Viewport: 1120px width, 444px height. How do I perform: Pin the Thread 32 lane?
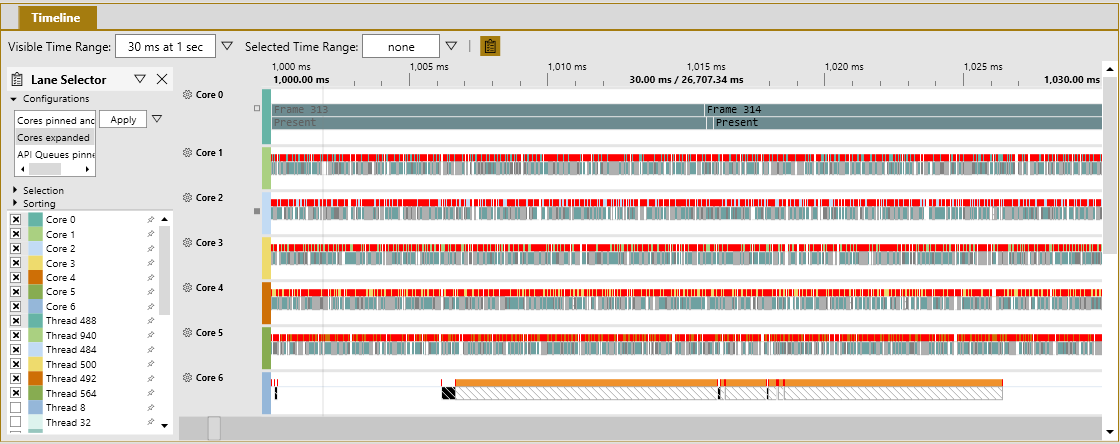tap(150, 422)
